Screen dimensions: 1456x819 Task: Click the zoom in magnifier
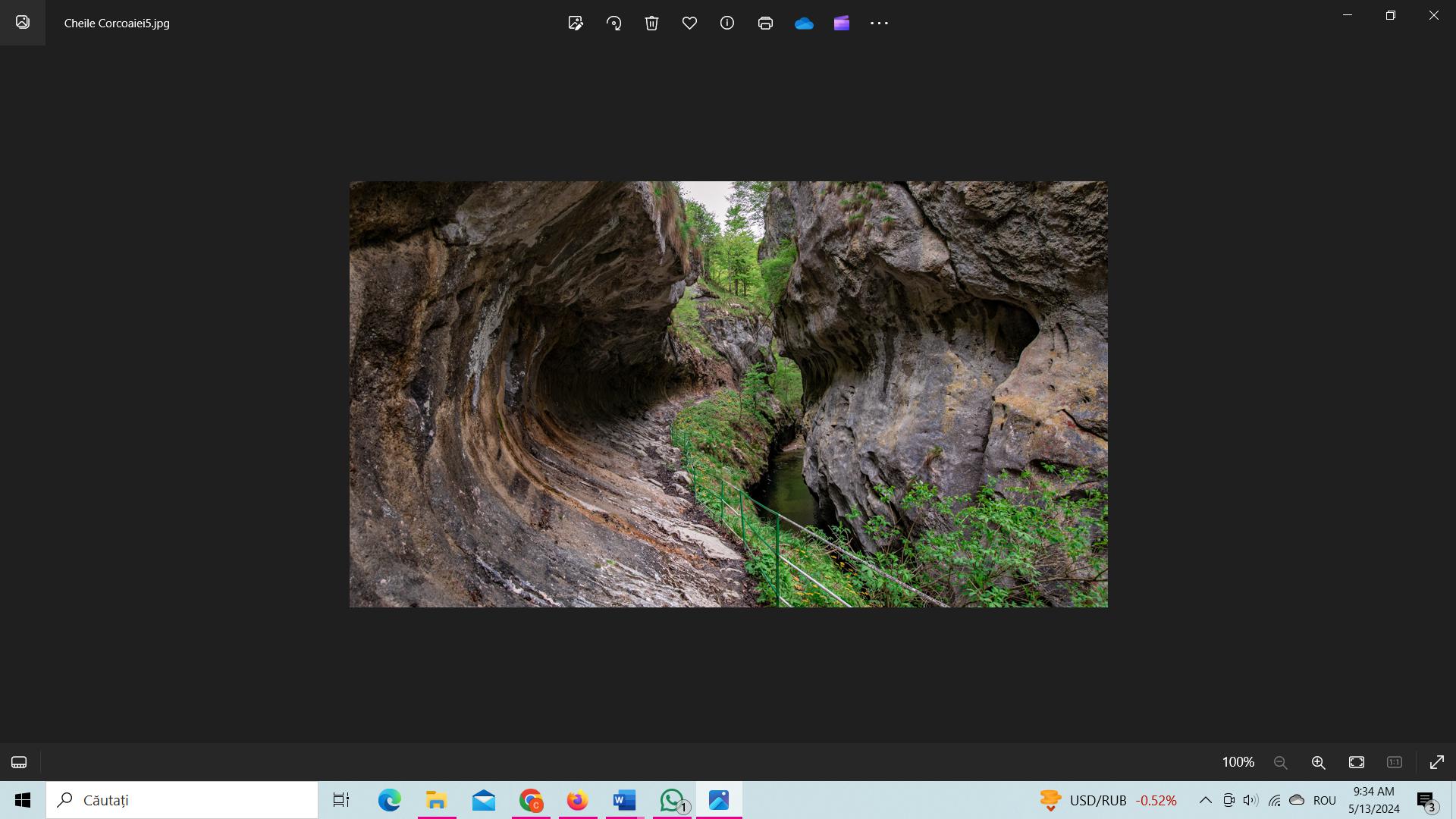(1319, 762)
